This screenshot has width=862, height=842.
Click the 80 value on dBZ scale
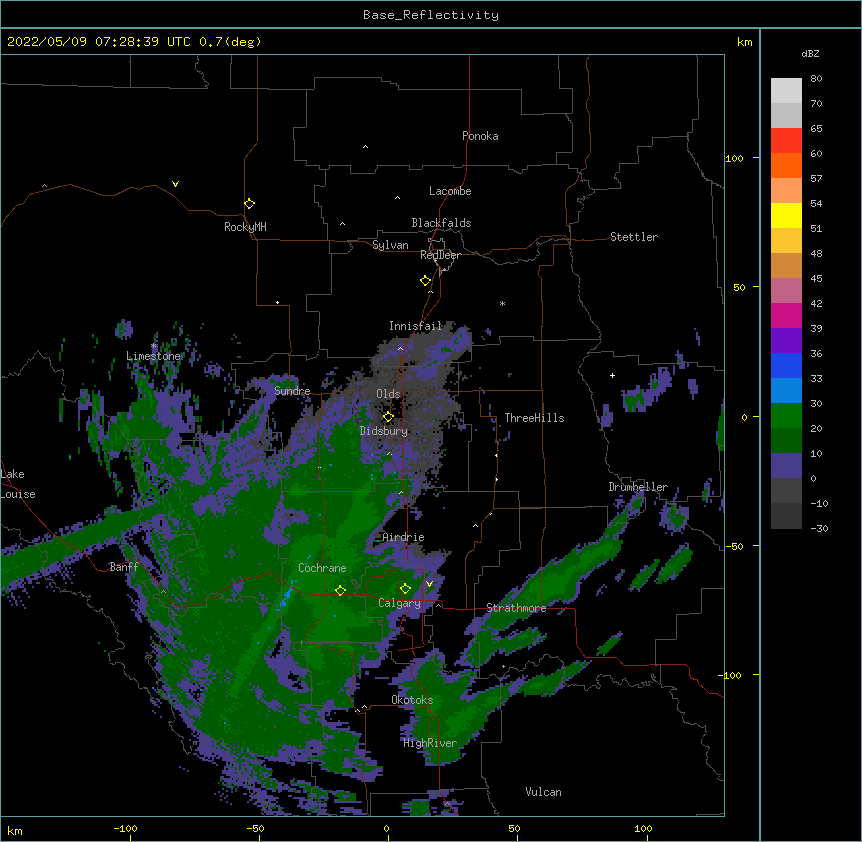pyautogui.click(x=816, y=79)
